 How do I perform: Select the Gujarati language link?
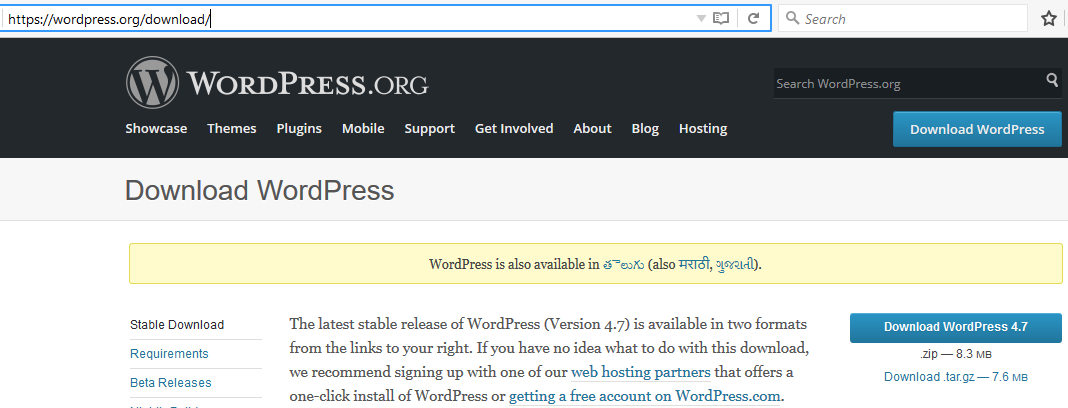click(736, 264)
